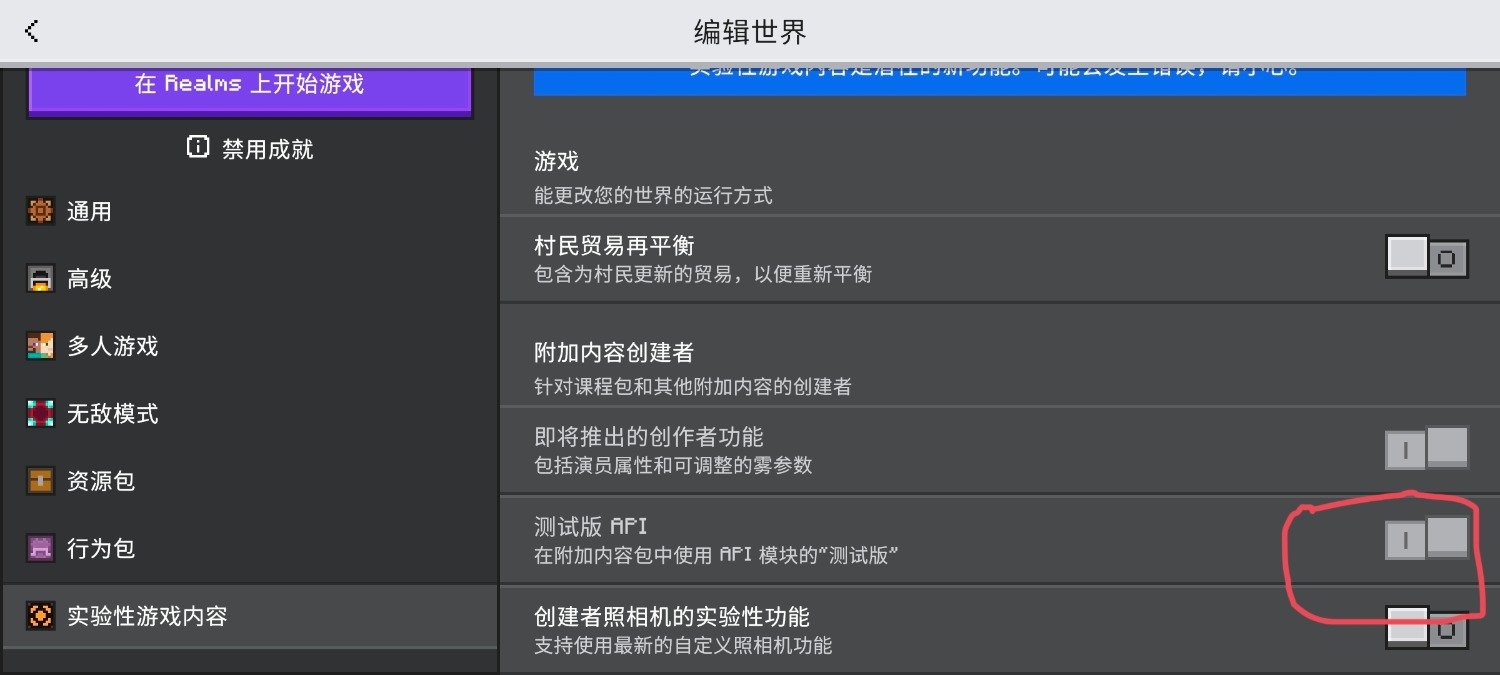The image size is (1500, 675).
Task: Click the 禁用成就 label
Action: click(x=267, y=149)
